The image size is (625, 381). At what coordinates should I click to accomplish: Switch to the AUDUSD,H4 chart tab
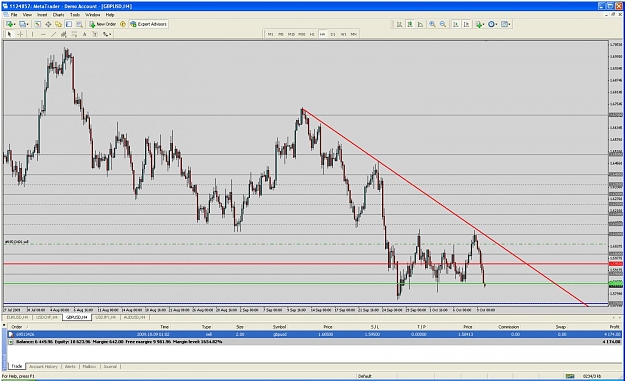tap(134, 318)
